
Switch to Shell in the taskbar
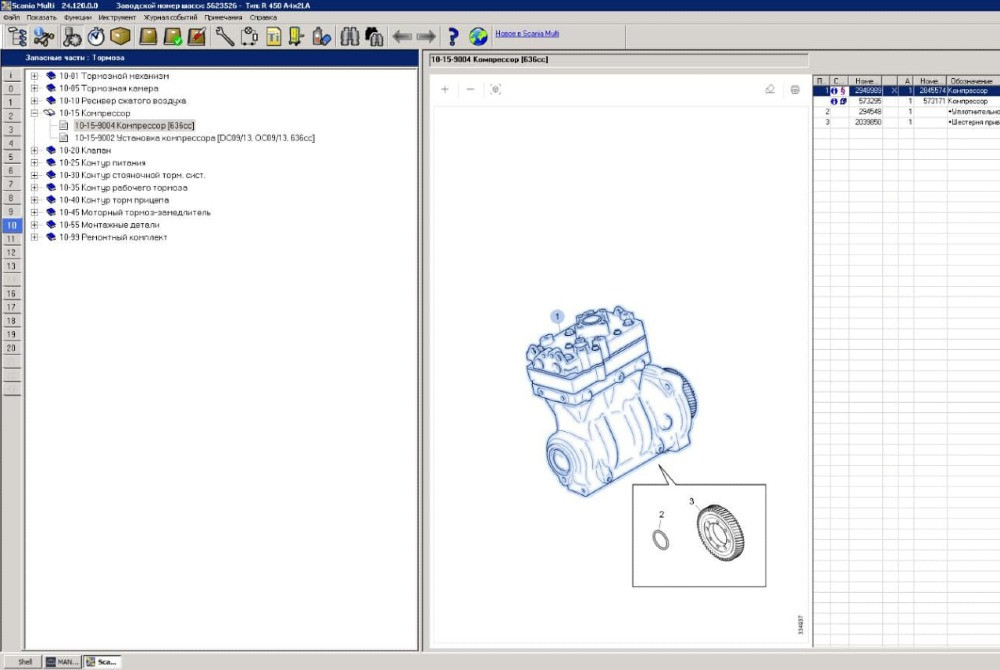tap(25, 661)
